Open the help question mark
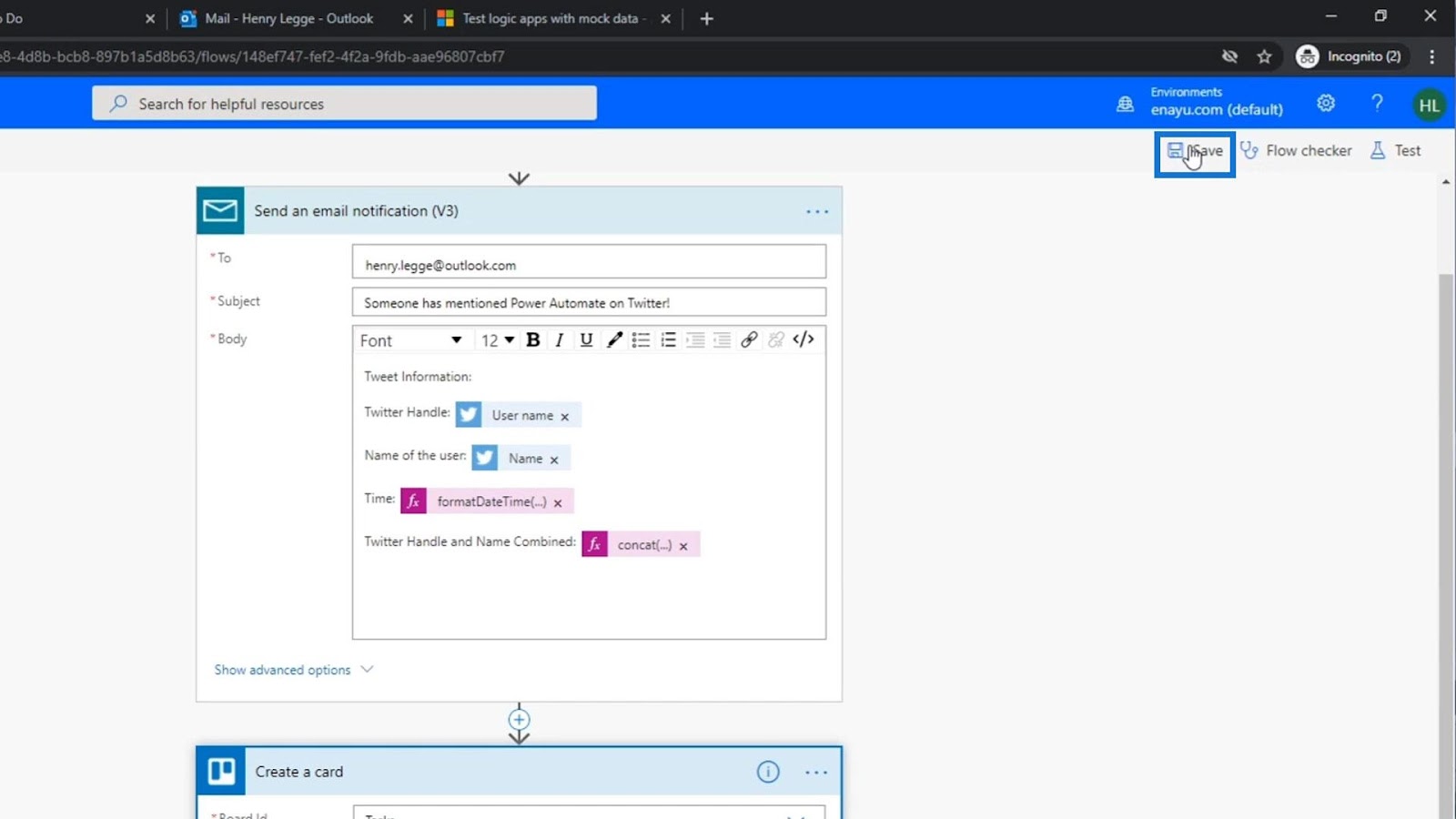 [x=1377, y=104]
